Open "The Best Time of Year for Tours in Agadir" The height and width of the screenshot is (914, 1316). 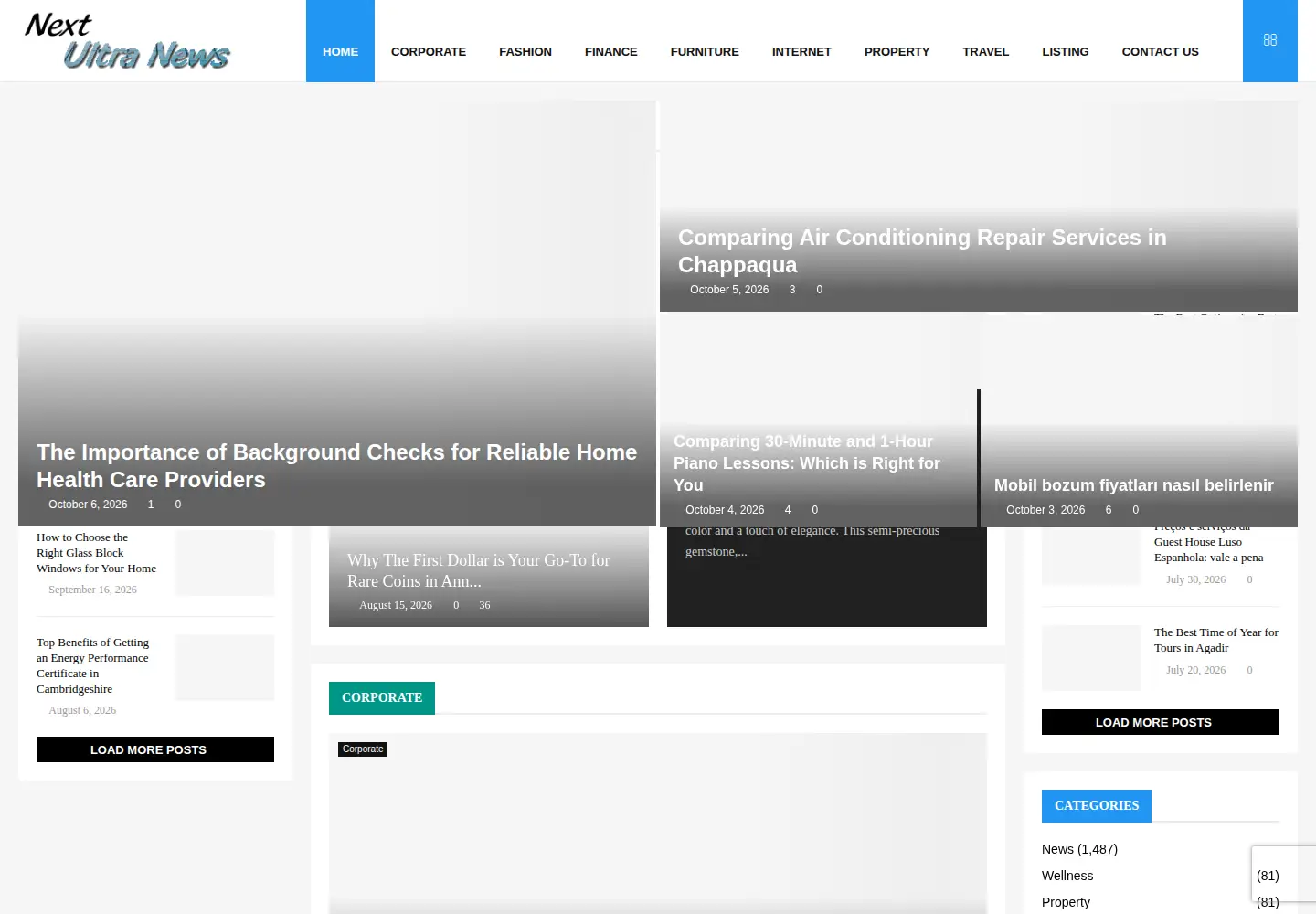click(1215, 640)
